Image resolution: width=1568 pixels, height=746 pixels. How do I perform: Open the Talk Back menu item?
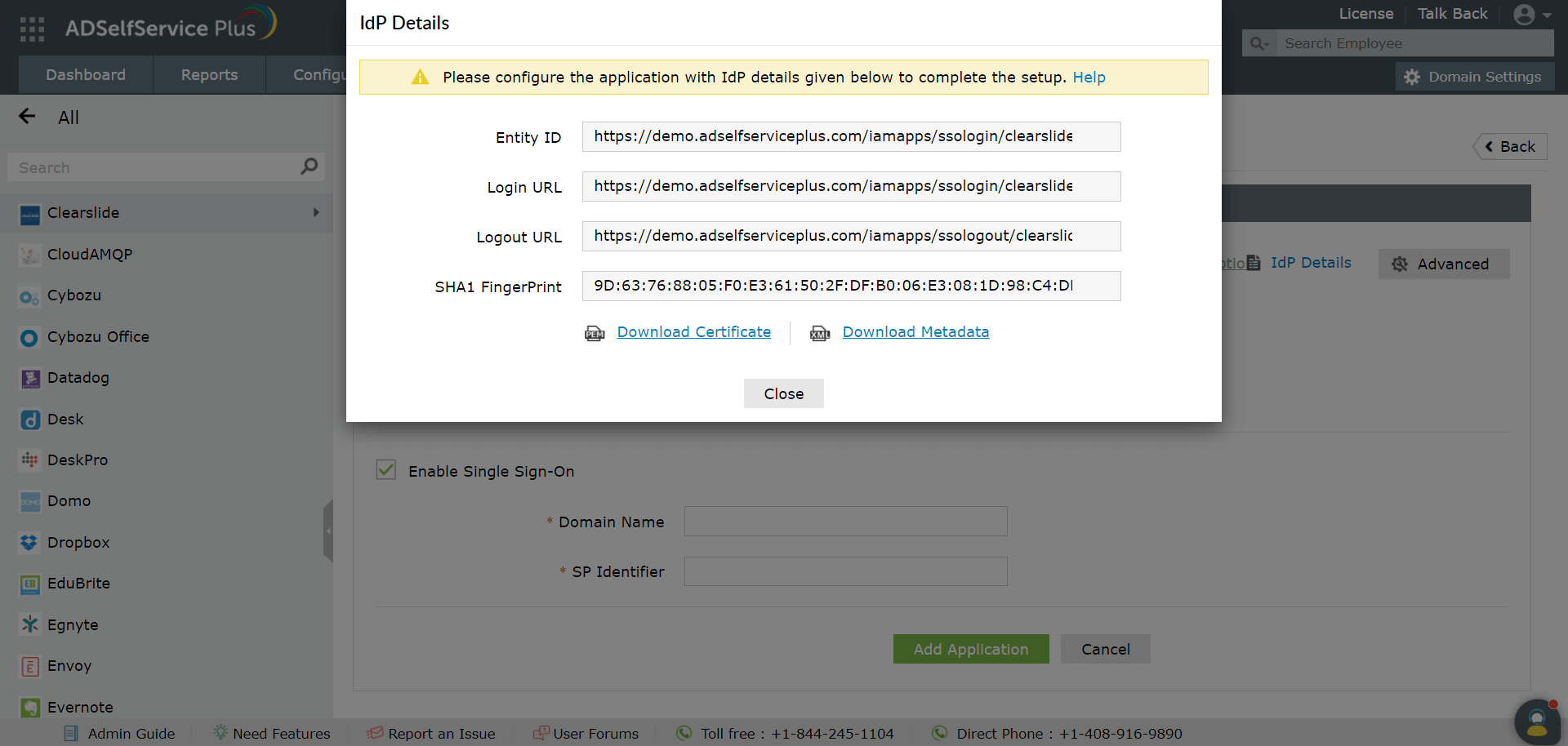point(1452,14)
